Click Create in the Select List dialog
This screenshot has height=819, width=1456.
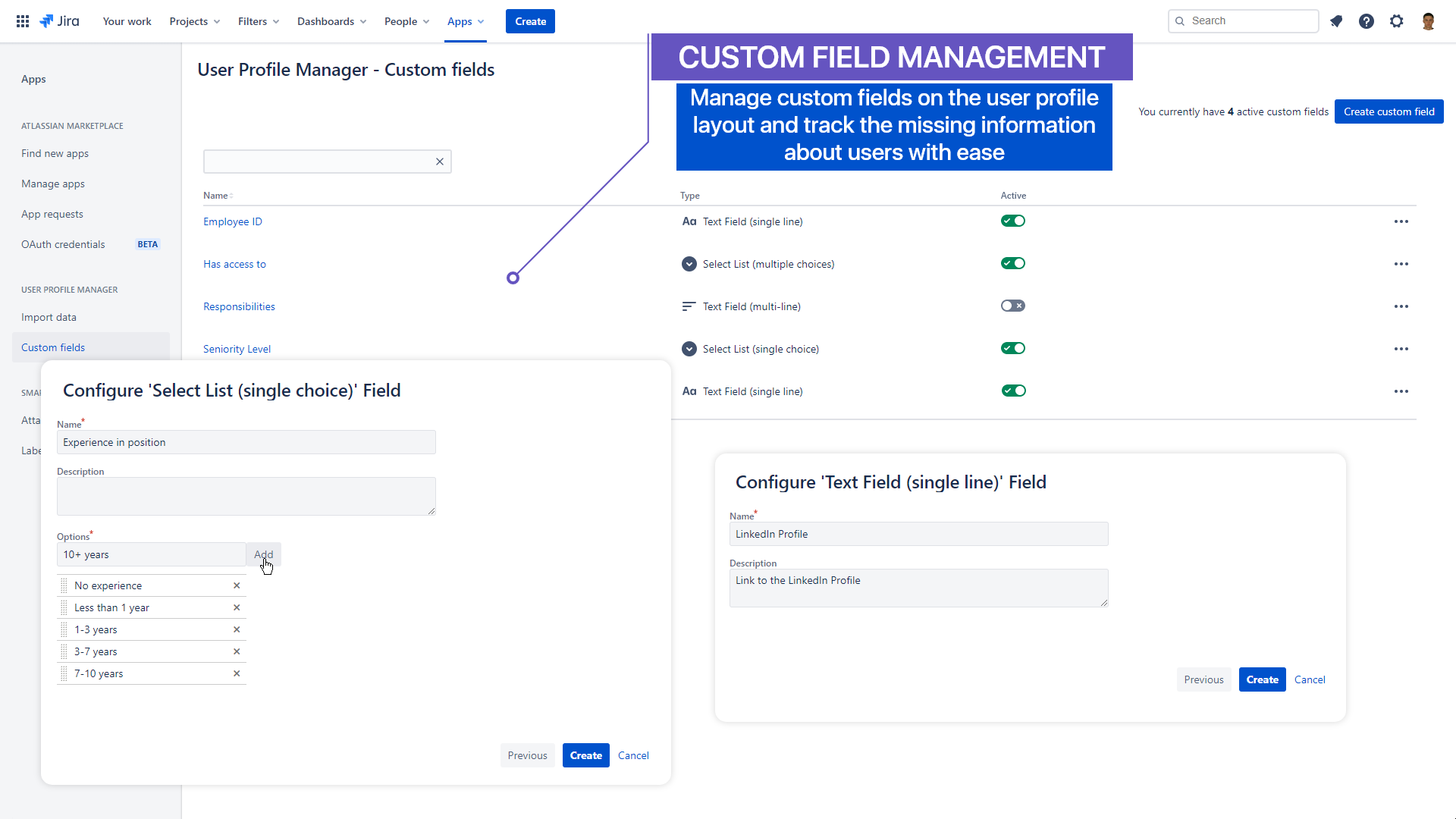(586, 755)
